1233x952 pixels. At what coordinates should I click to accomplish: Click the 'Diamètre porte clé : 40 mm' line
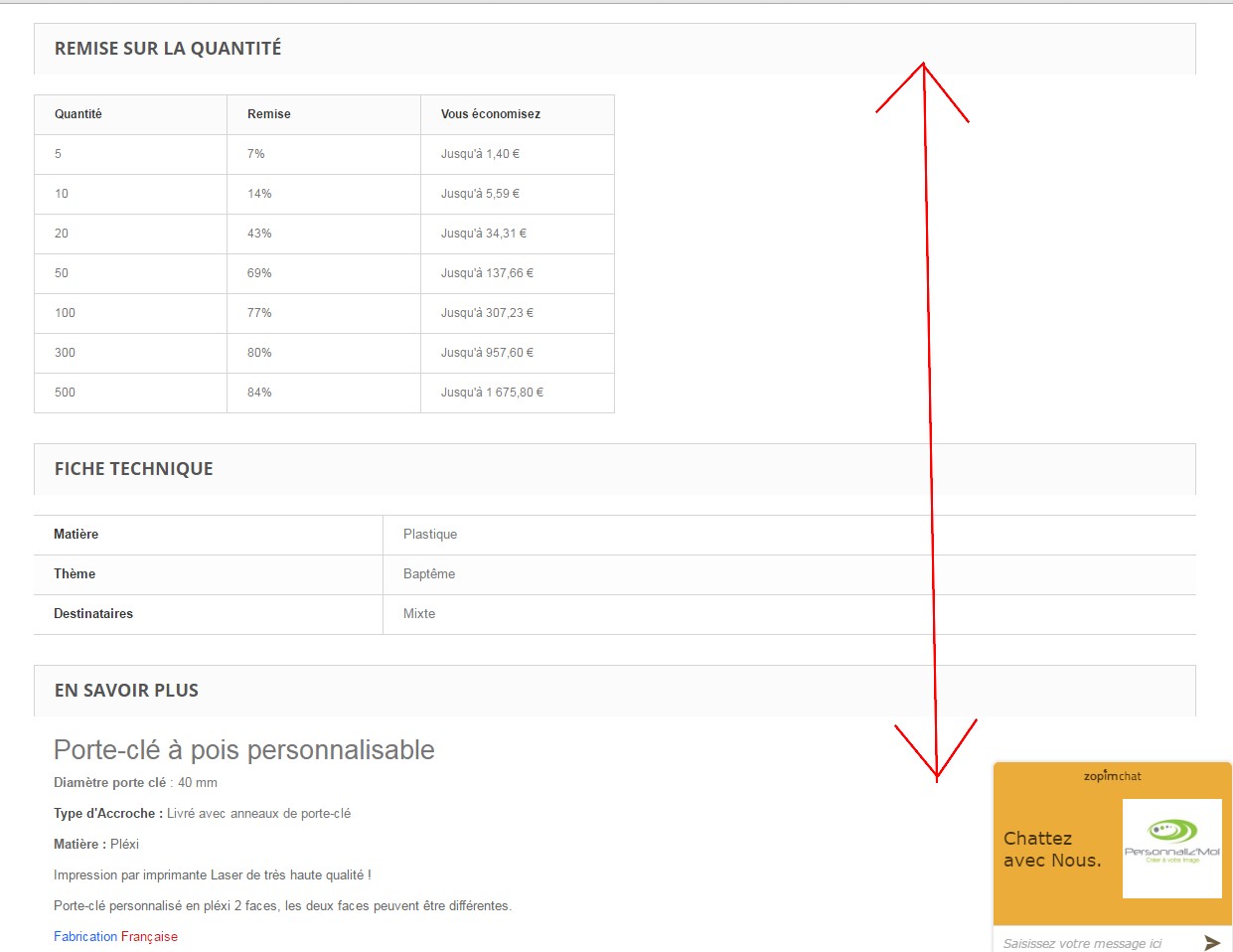pyautogui.click(x=135, y=783)
